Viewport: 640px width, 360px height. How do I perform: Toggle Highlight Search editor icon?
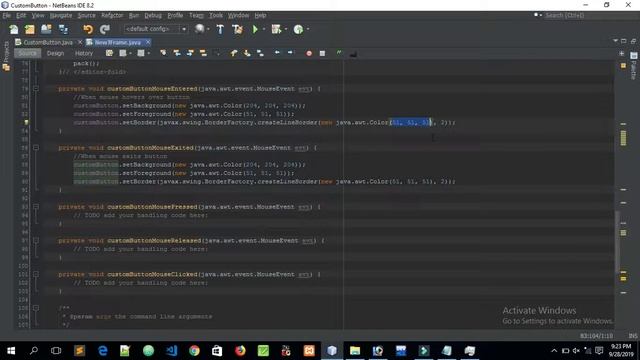click(203, 53)
